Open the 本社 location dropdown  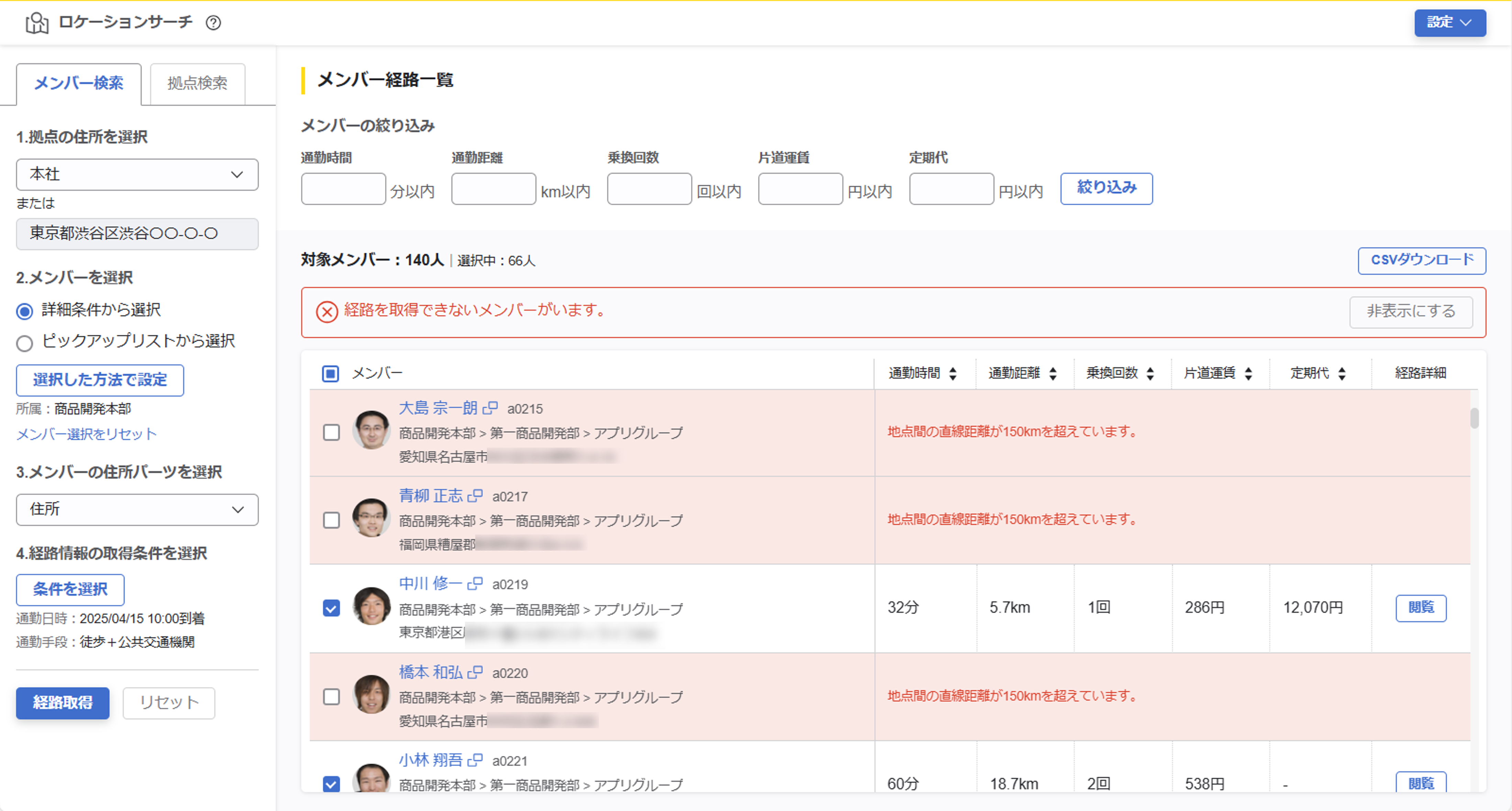coord(137,174)
